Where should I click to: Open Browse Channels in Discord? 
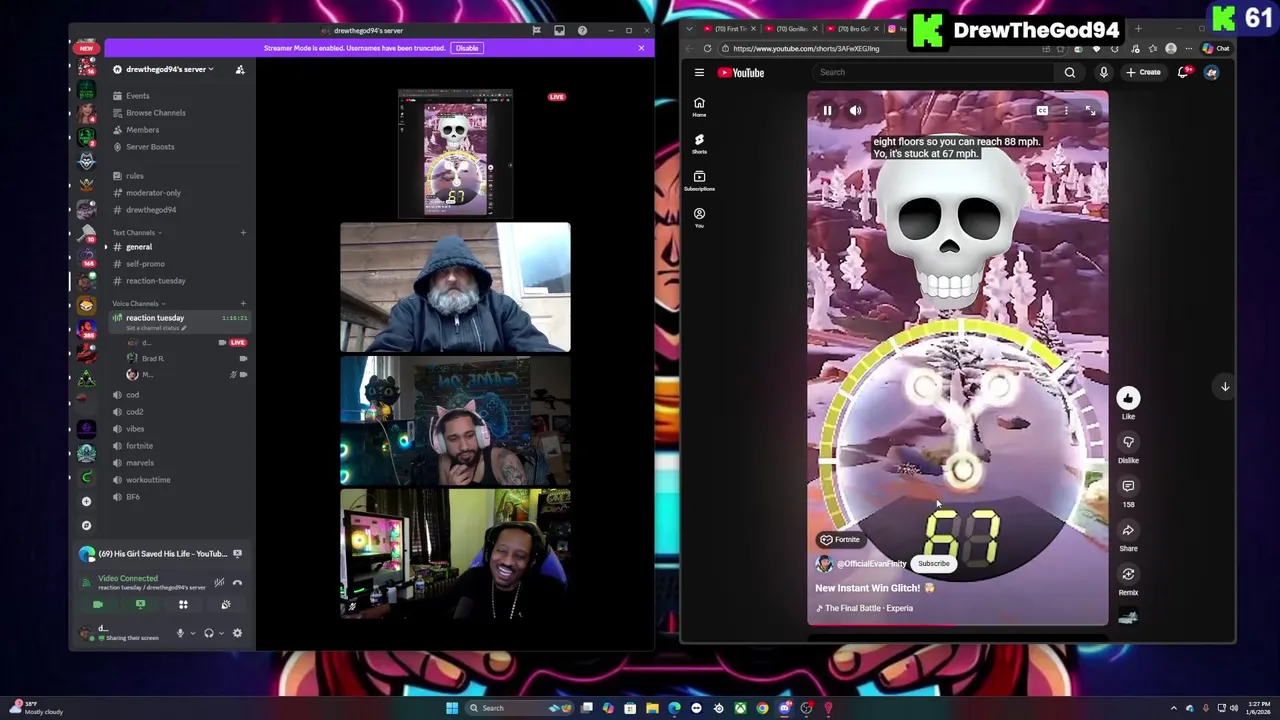click(155, 113)
